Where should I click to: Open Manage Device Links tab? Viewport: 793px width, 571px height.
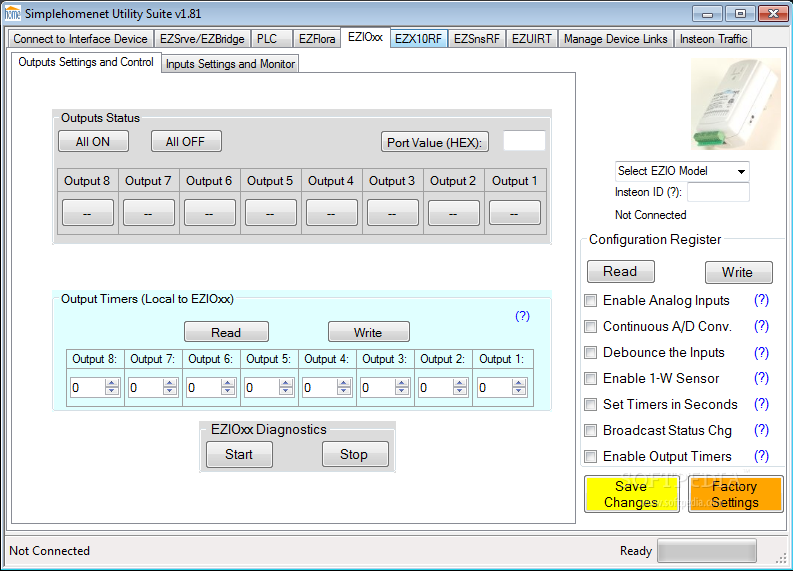(615, 39)
